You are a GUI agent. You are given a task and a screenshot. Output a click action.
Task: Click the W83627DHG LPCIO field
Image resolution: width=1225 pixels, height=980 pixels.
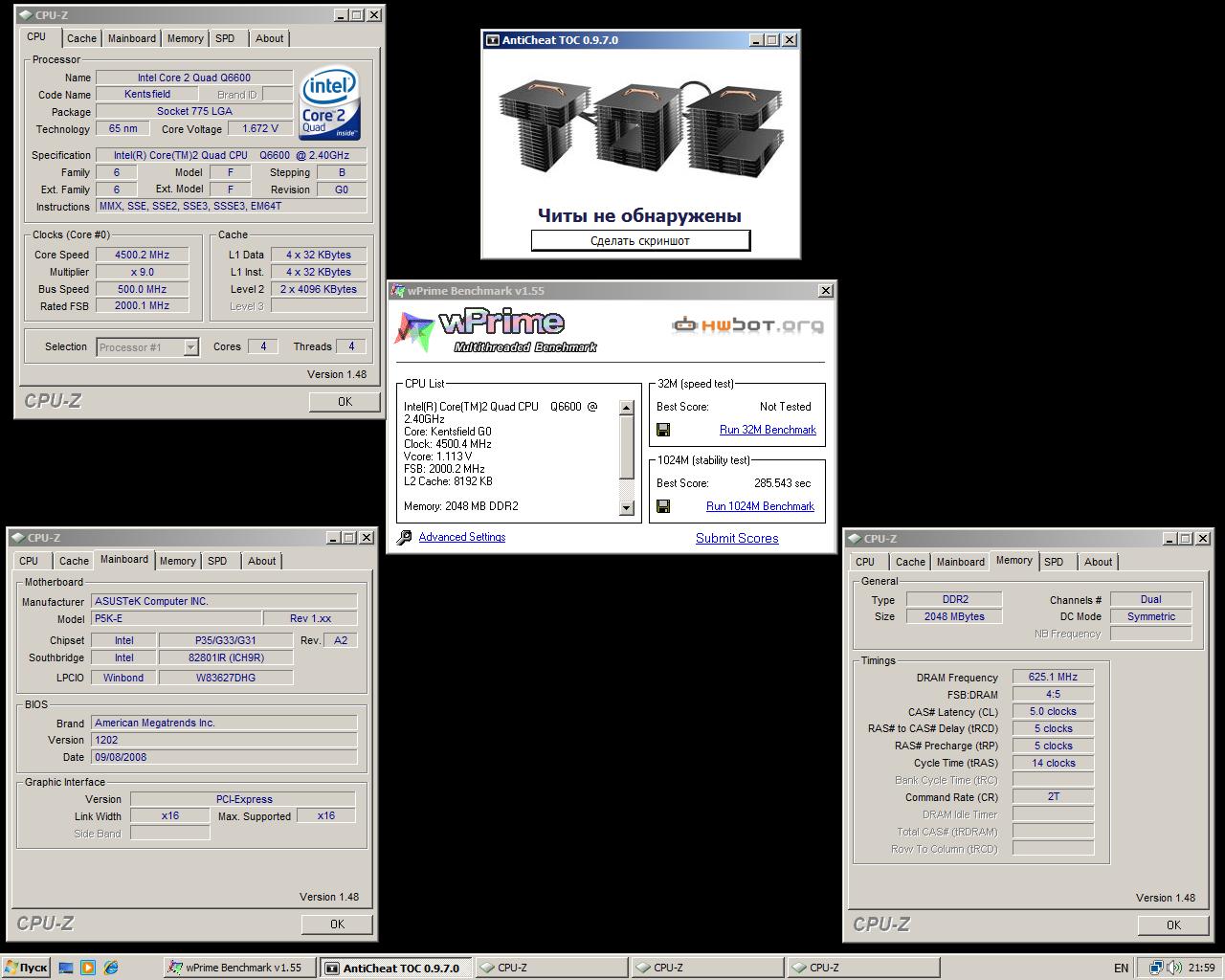226,678
